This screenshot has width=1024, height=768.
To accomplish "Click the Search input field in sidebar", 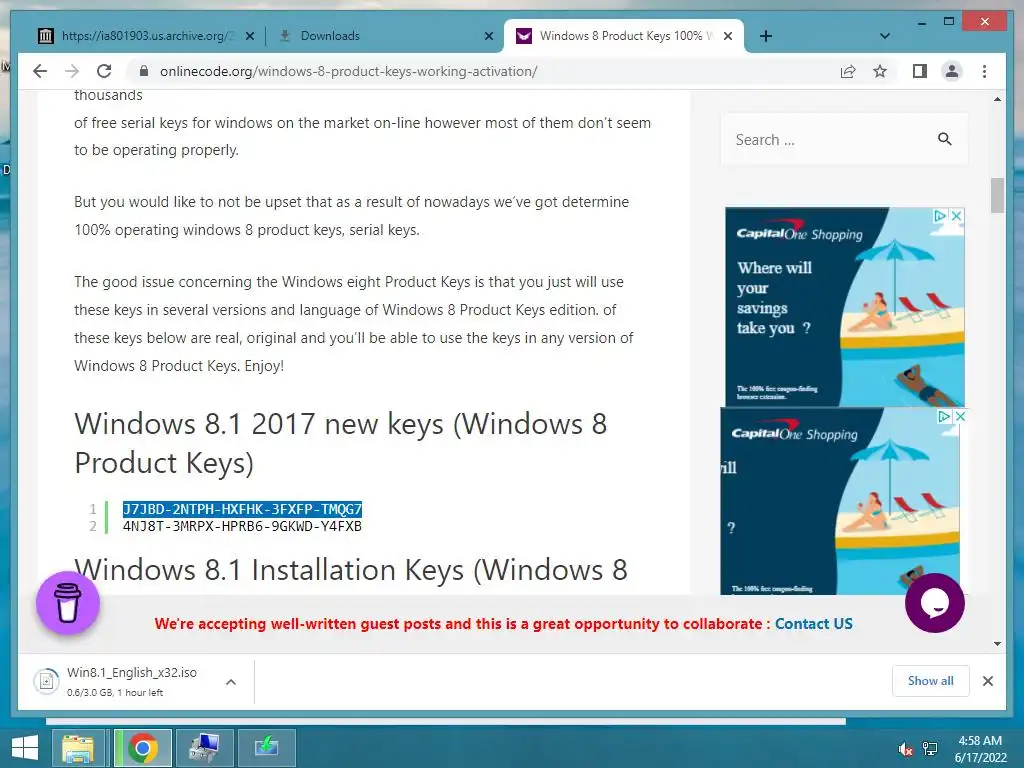I will tap(829, 140).
